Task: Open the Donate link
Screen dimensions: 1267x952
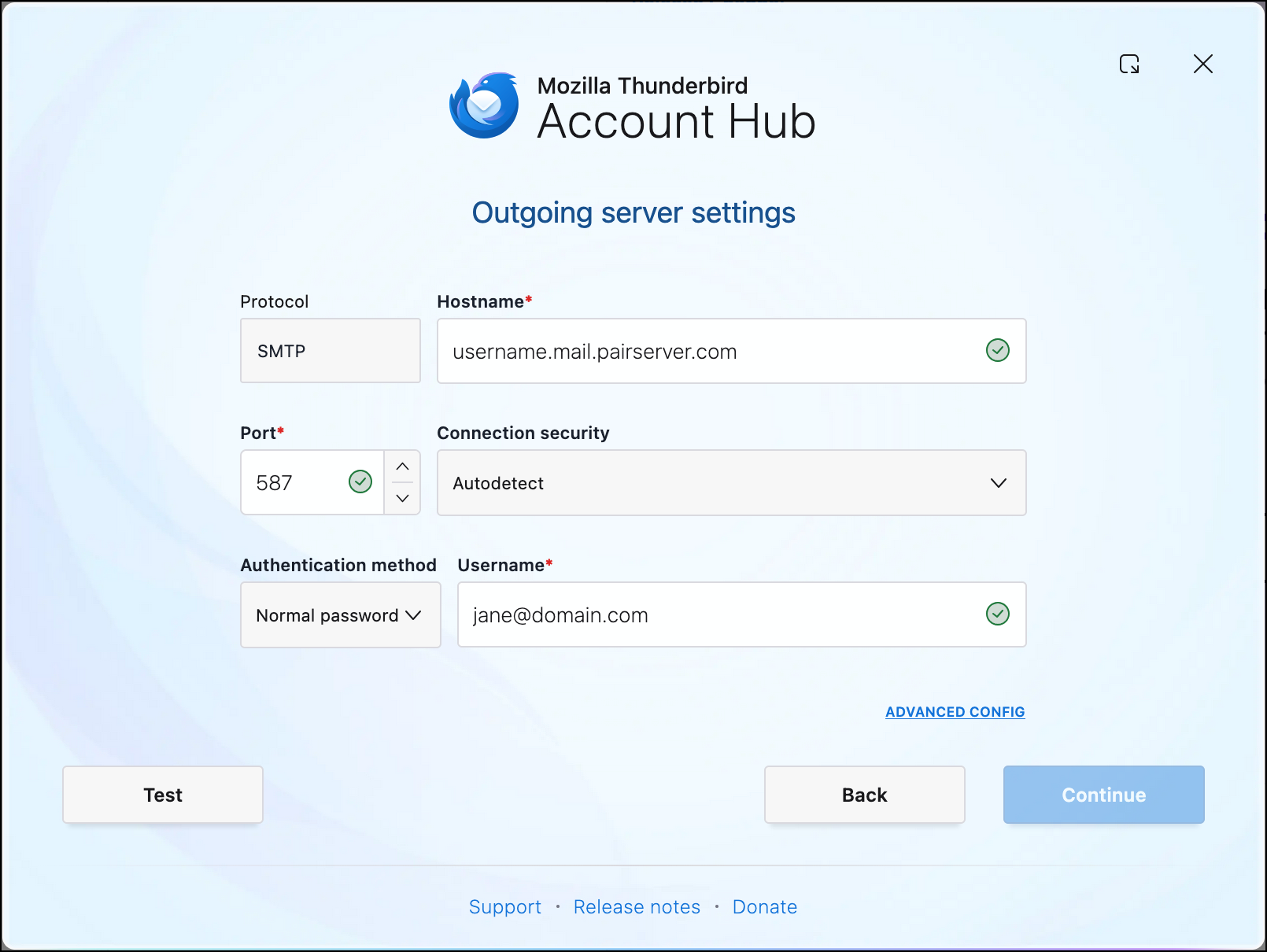Action: click(x=765, y=907)
